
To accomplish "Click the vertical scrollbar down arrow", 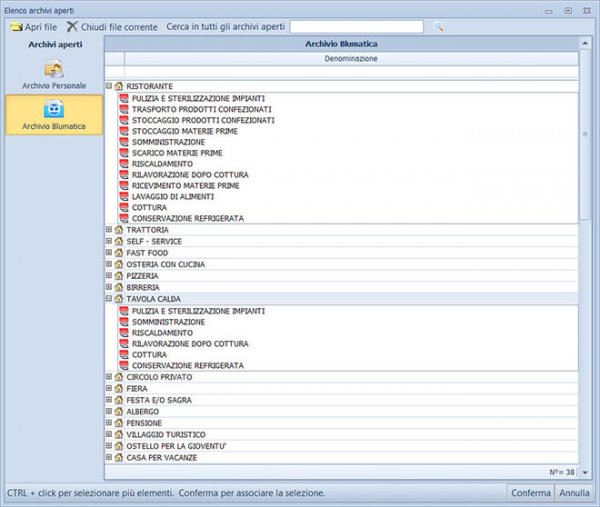I will (587, 457).
